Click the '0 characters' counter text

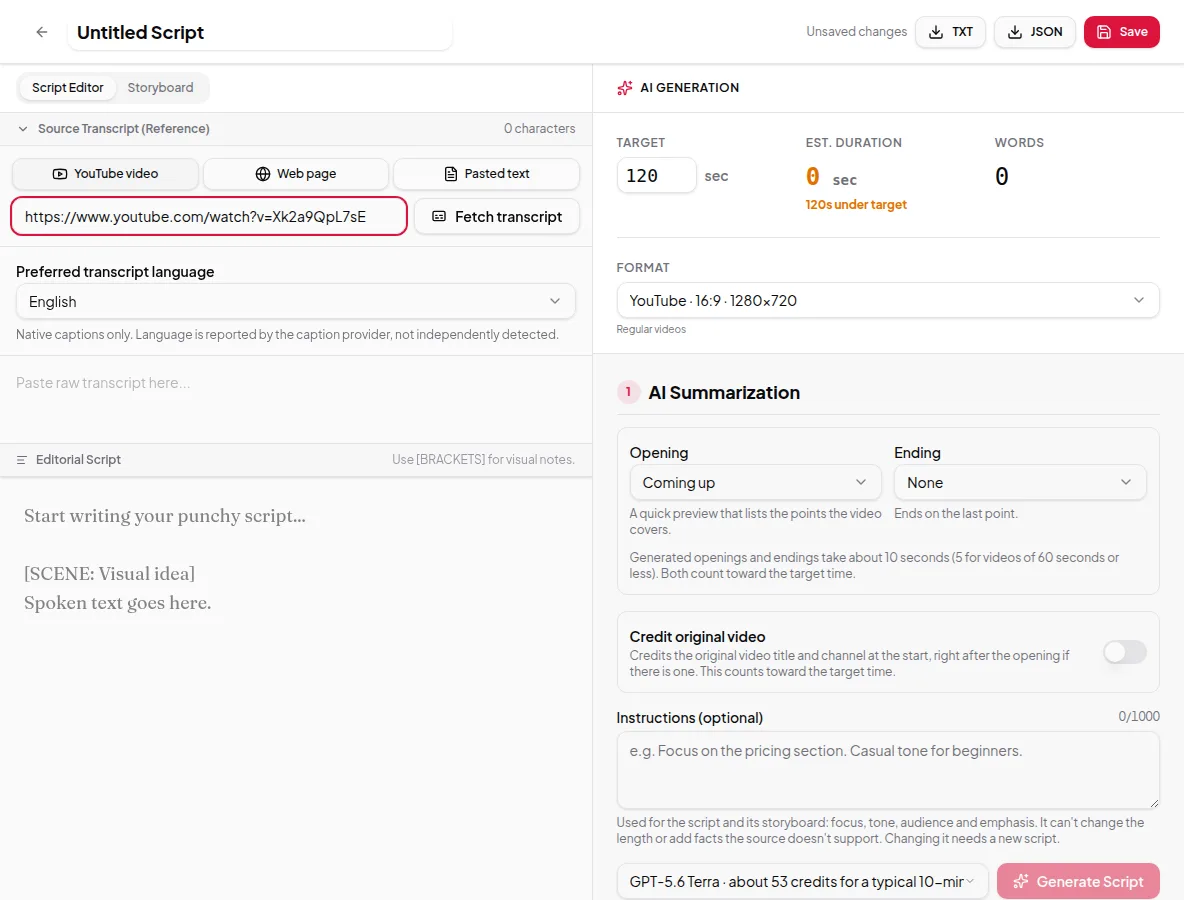click(x=539, y=129)
